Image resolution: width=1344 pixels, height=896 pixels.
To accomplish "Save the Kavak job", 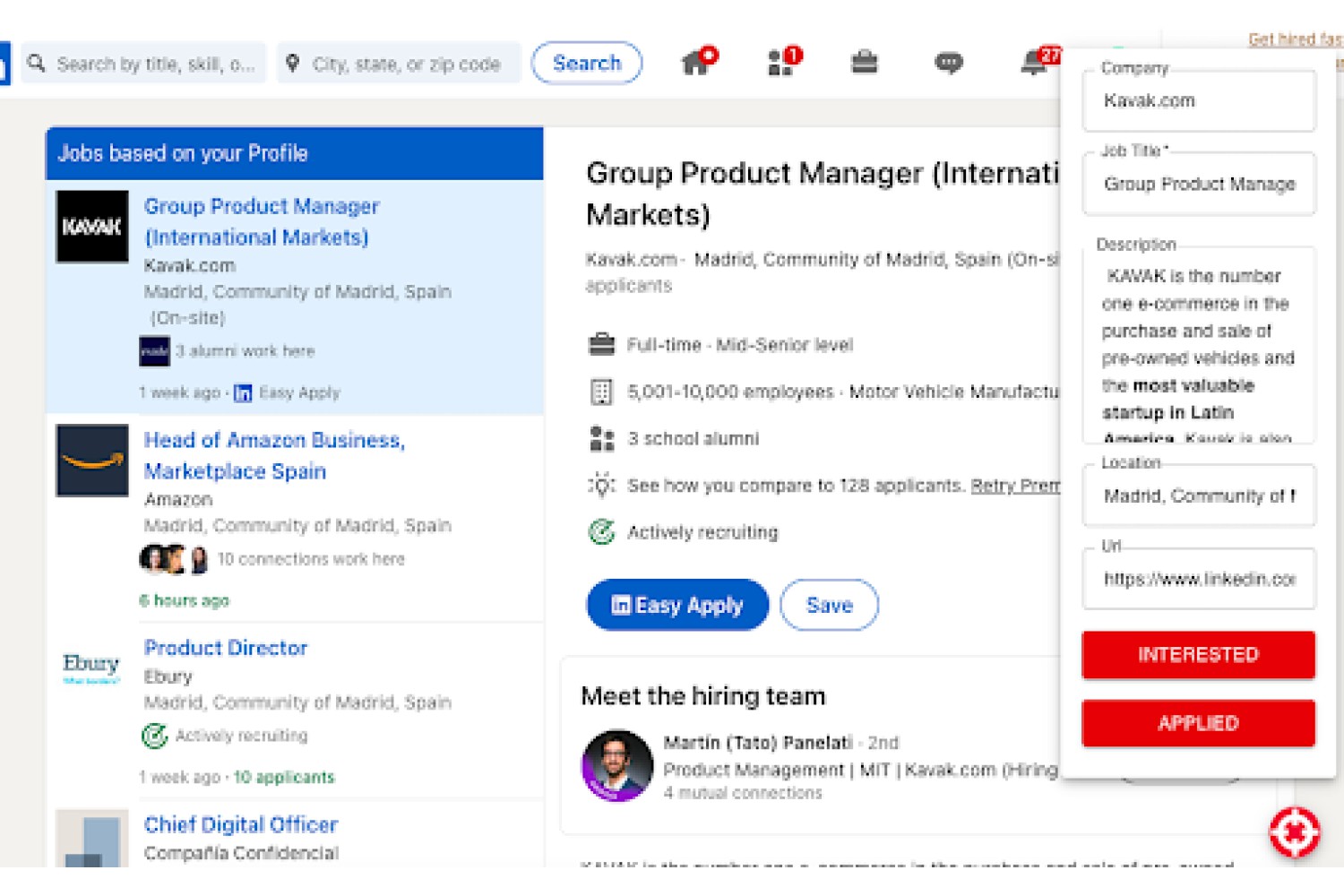I will tap(829, 606).
